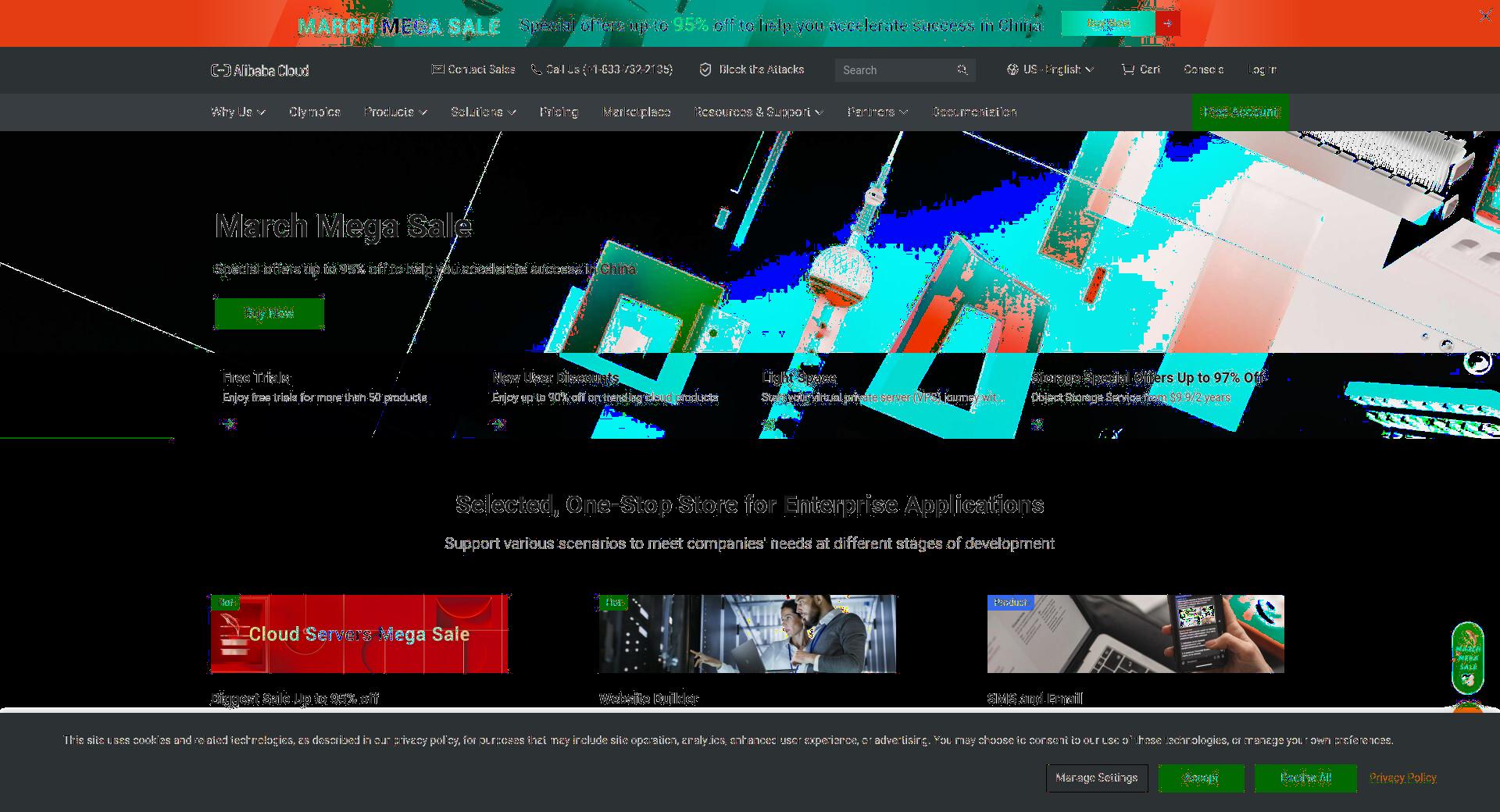This screenshot has height=812, width=1500.
Task: Open the Pricing page
Action: click(x=559, y=112)
